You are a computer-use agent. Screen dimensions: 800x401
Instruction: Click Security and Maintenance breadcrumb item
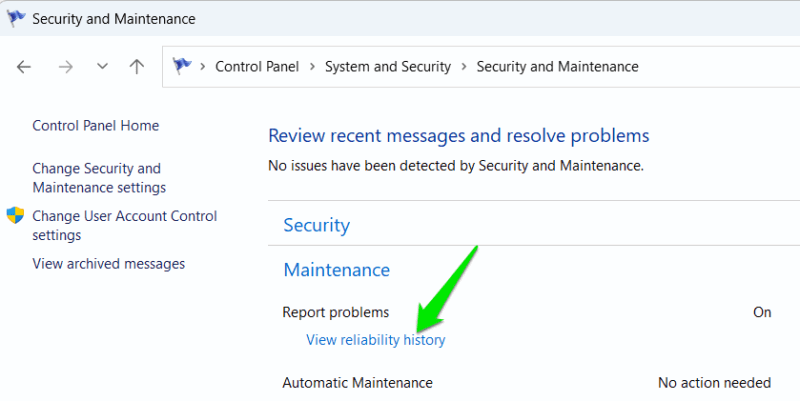tap(557, 67)
